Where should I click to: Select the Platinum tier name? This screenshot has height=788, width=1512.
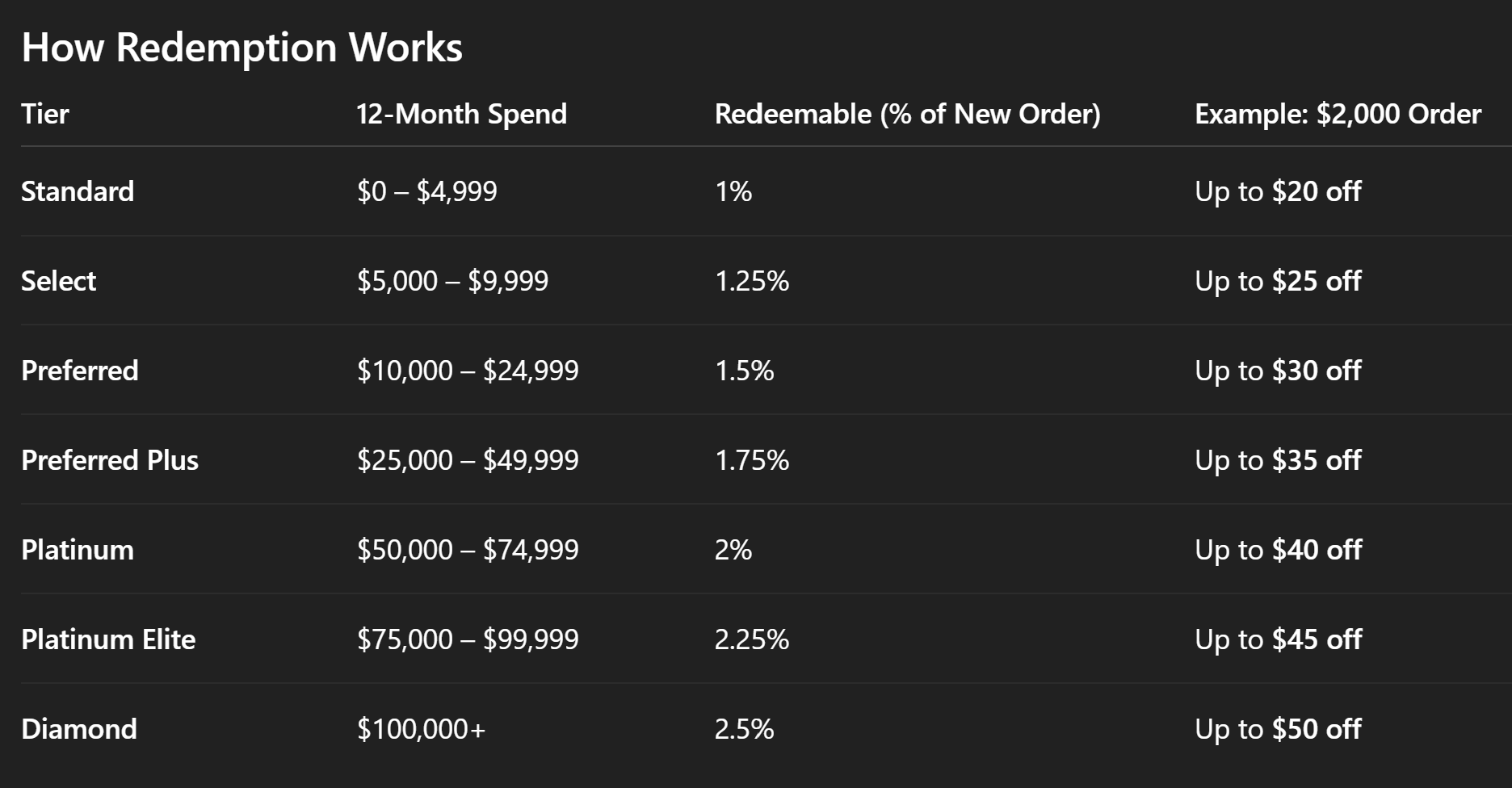click(x=78, y=550)
